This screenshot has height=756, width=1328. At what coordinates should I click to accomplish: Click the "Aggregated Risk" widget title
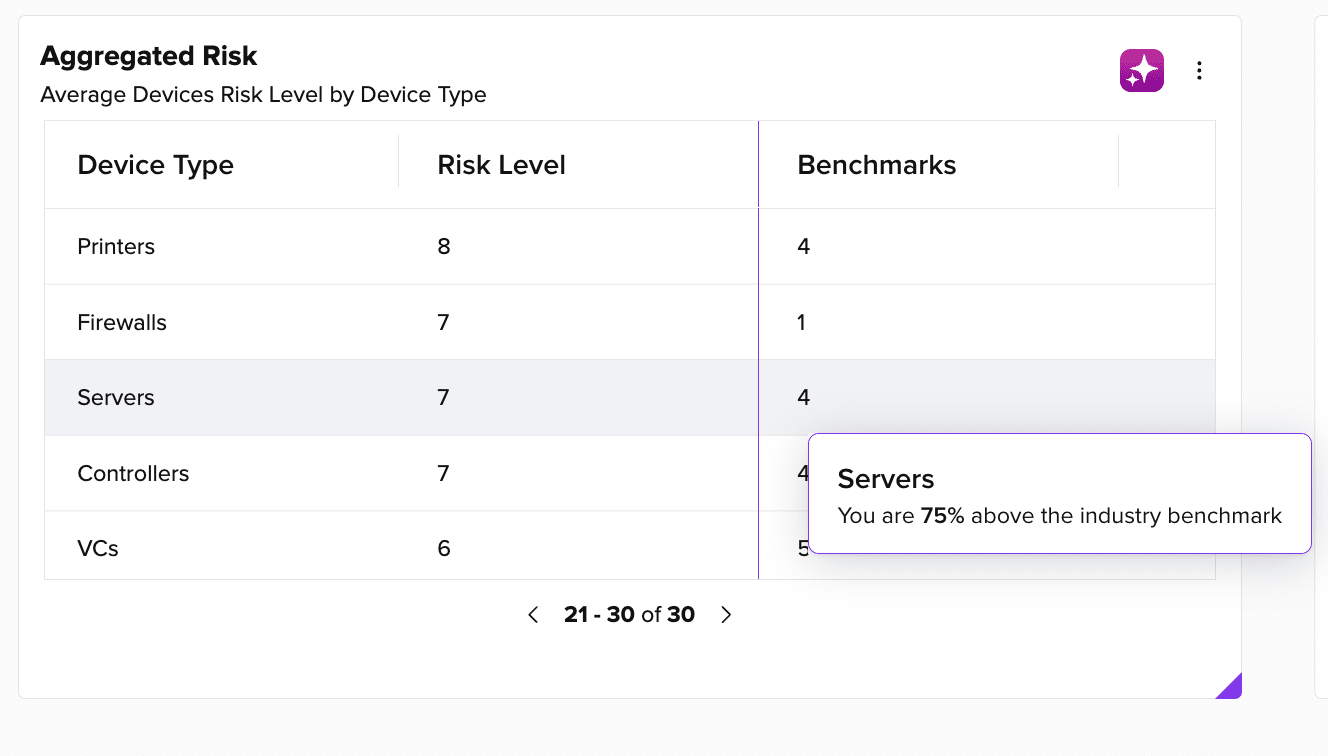(x=149, y=56)
